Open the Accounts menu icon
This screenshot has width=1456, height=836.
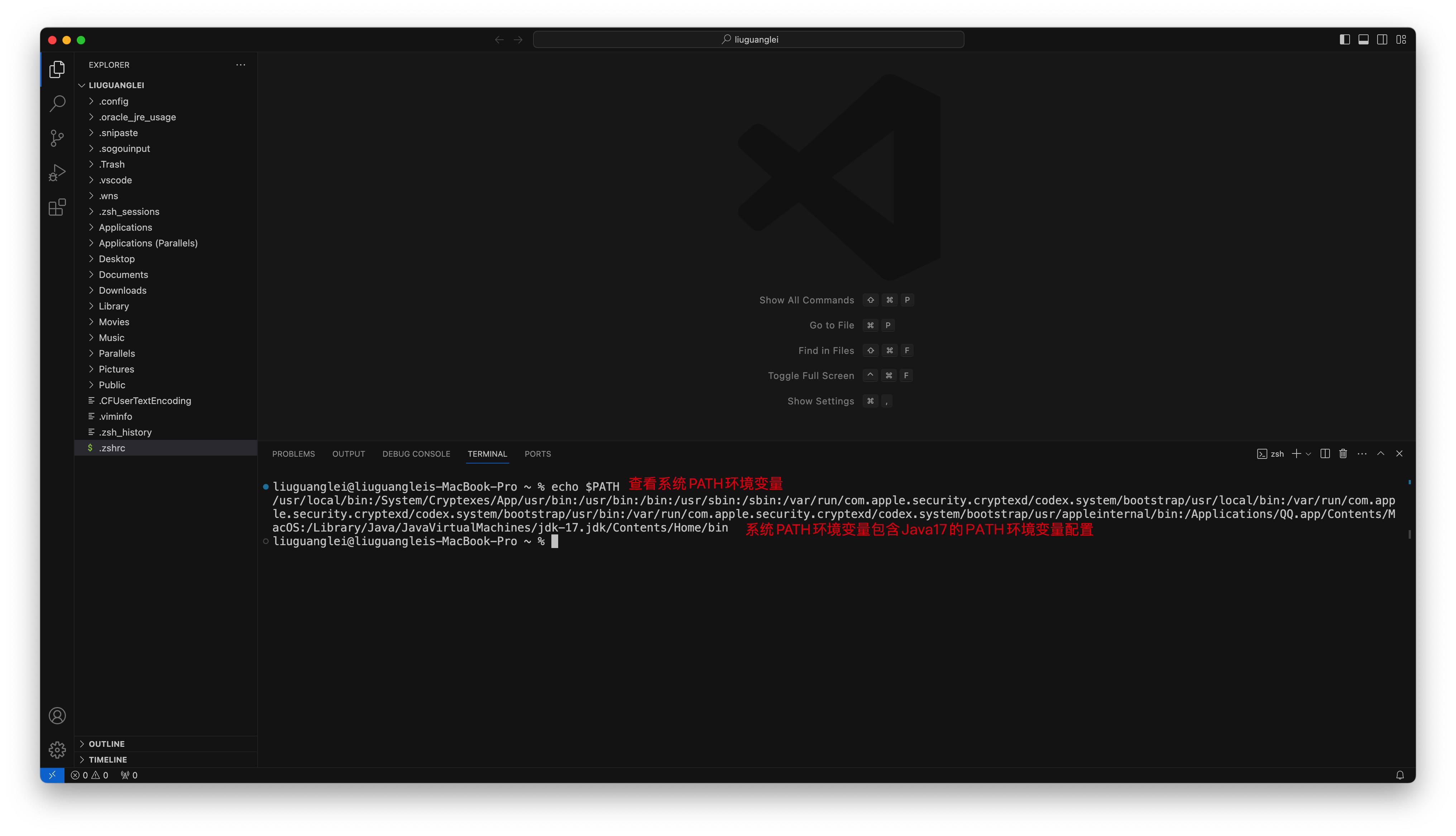(x=57, y=715)
